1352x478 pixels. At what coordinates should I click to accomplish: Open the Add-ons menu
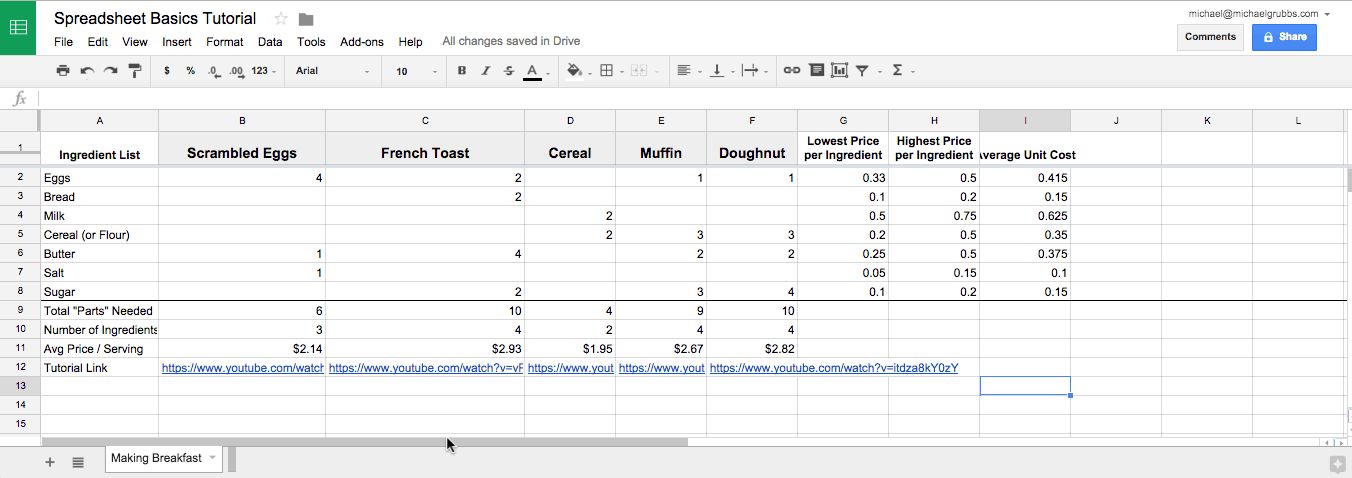[361, 42]
